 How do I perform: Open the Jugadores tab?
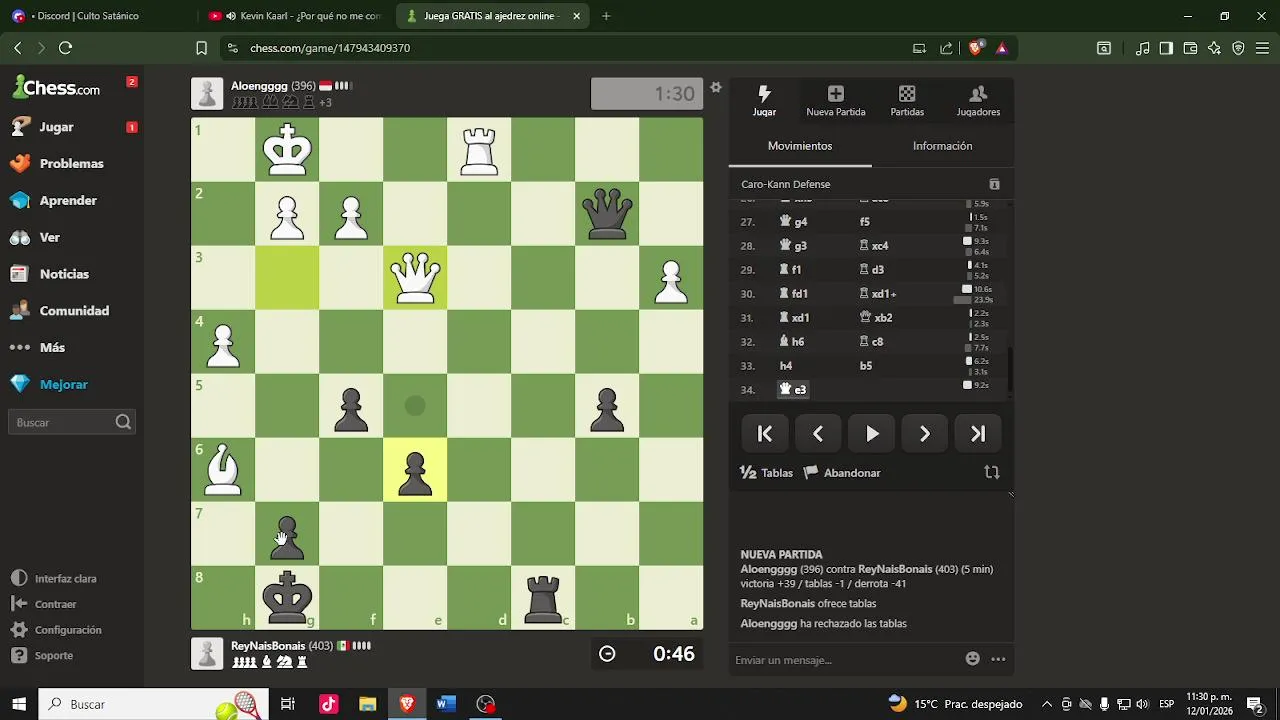click(x=978, y=101)
